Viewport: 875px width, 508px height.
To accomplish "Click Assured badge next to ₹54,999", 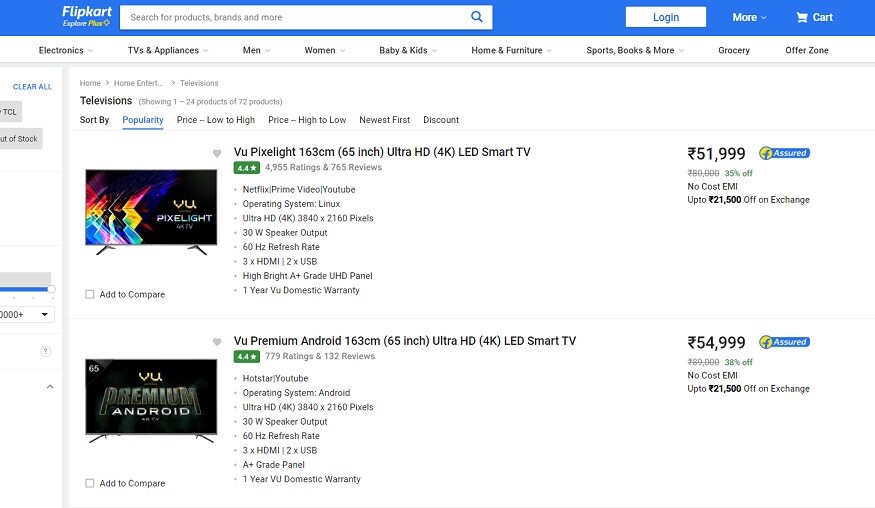I will pos(785,342).
